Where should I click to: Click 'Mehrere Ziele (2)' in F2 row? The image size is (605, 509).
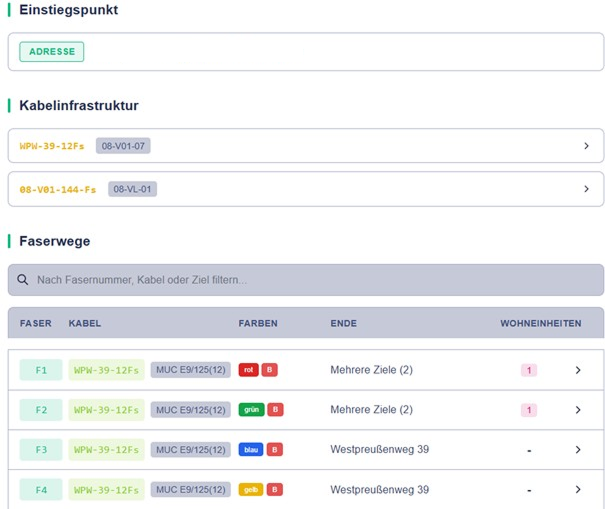pos(372,409)
